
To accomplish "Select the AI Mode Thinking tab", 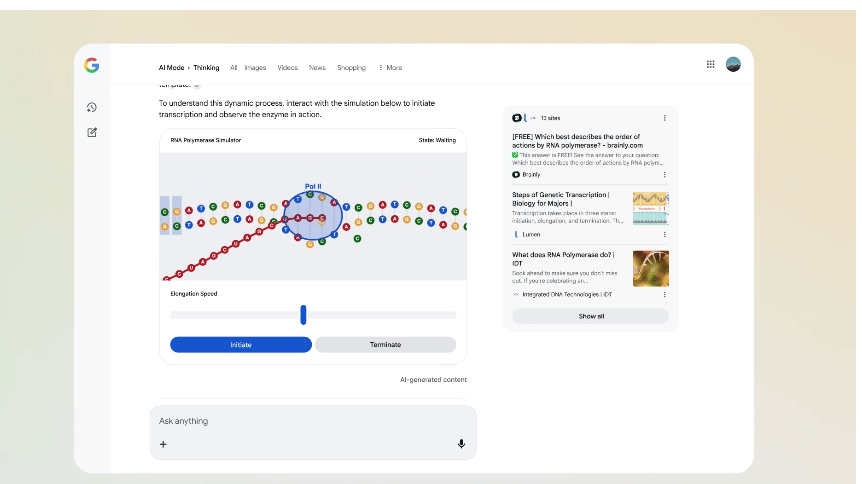I will (x=189, y=68).
